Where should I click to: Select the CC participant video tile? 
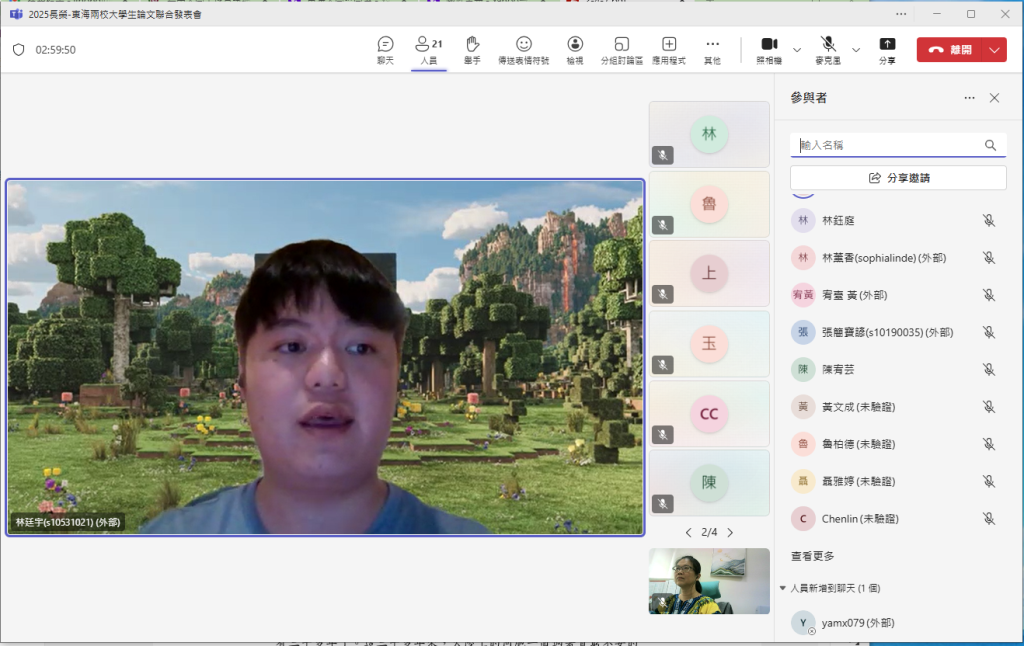tap(709, 413)
